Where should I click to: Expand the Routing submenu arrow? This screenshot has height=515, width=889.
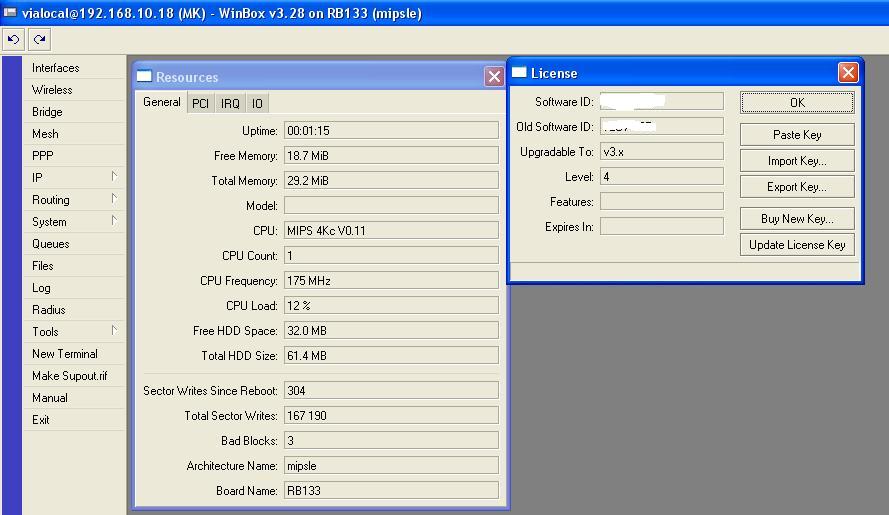(x=114, y=199)
